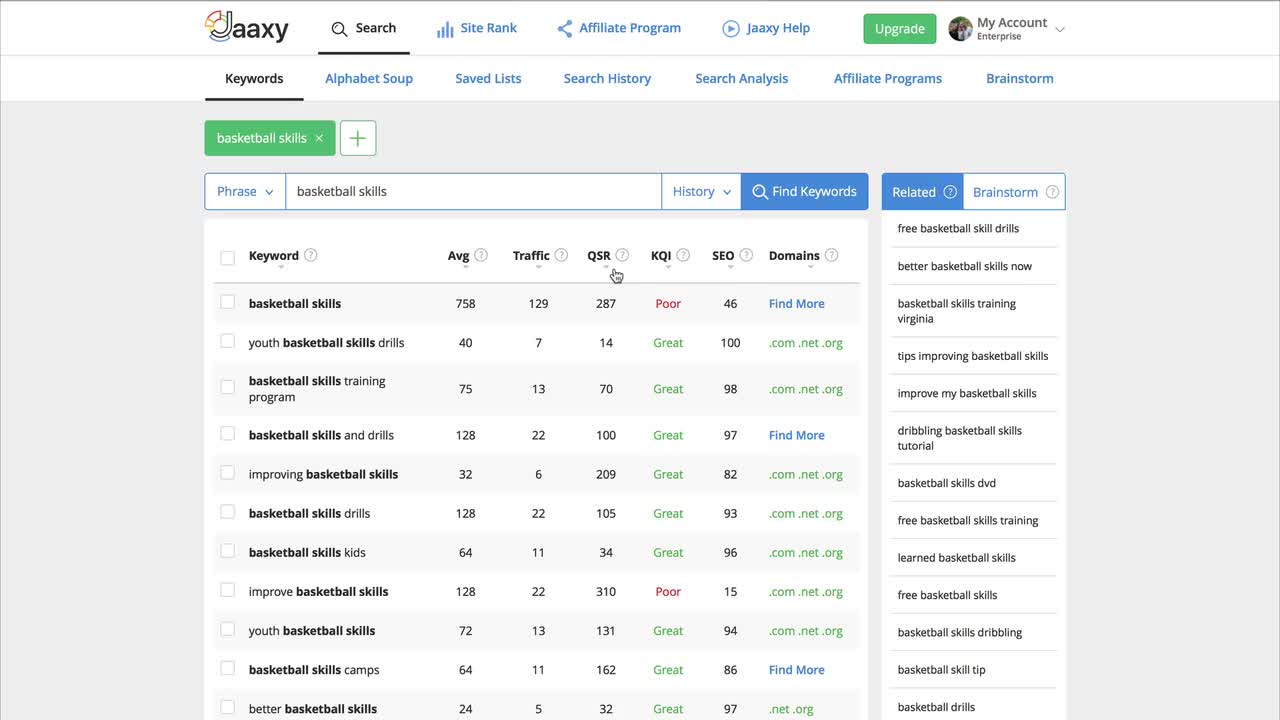Screen dimensions: 1280x720
Task: Open Site Rank bar chart icon
Action: pos(445,29)
